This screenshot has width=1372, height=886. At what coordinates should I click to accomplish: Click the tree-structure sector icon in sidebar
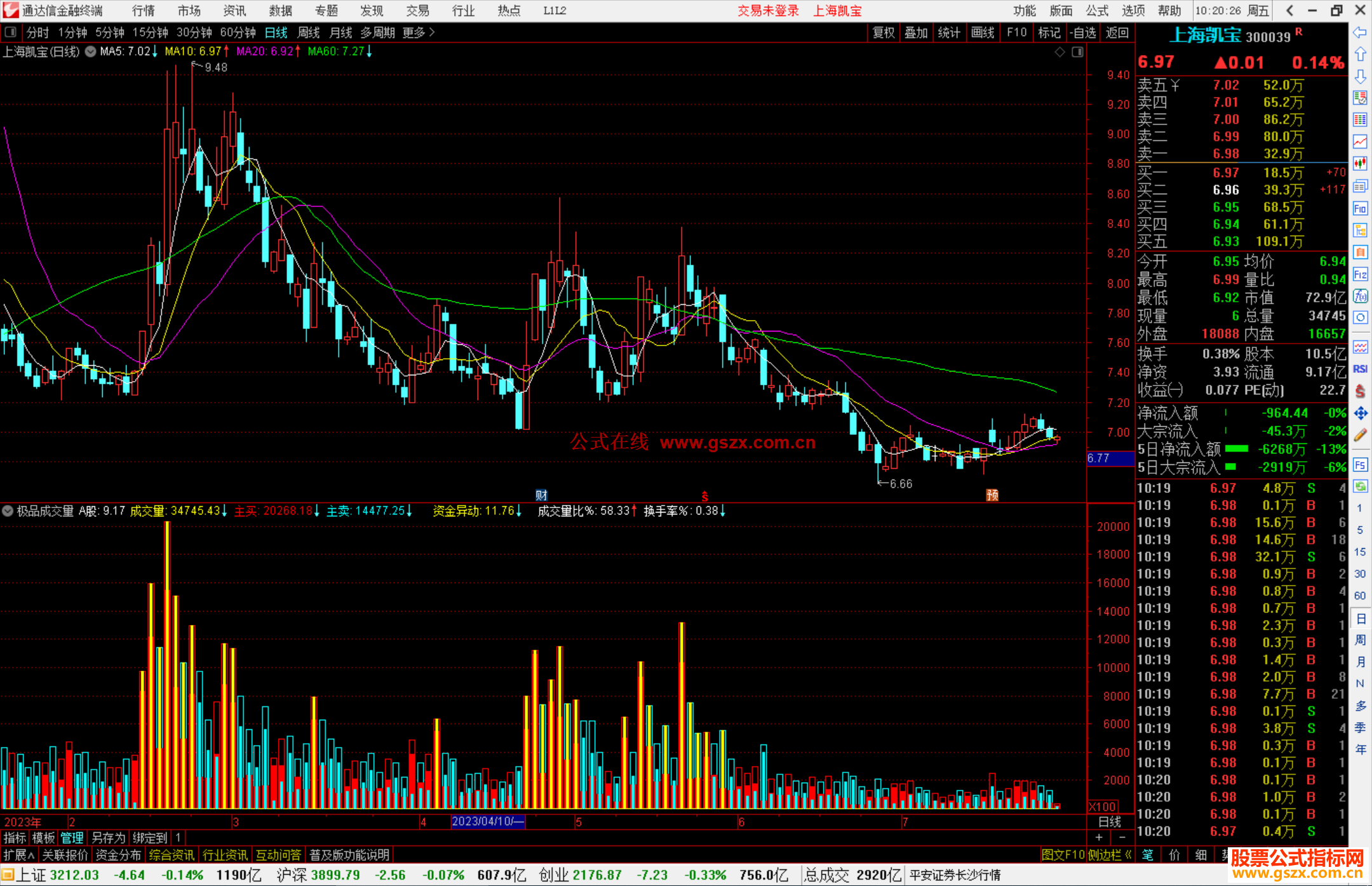[1360, 230]
